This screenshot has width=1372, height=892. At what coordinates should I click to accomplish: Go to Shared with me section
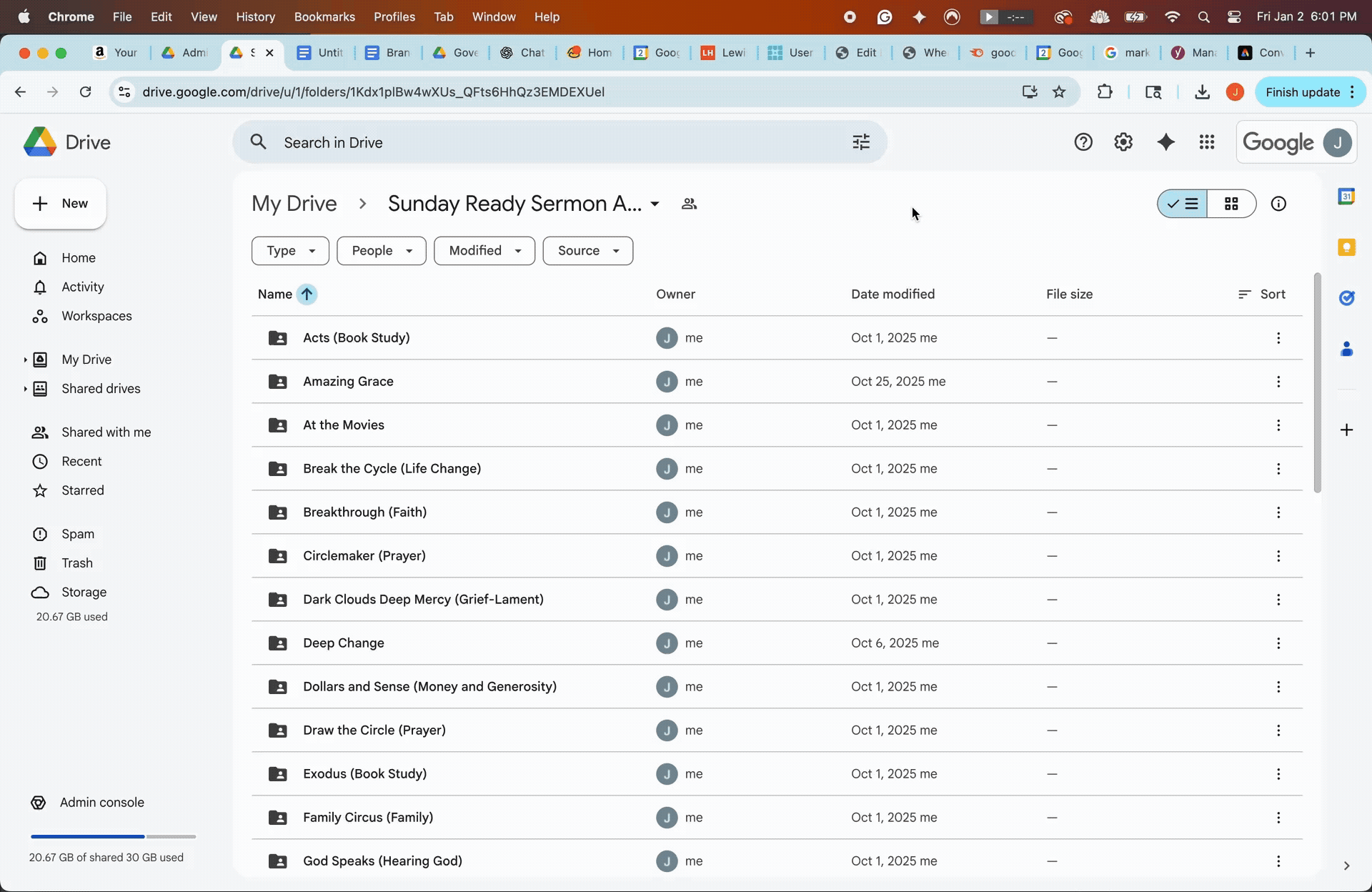click(x=106, y=432)
